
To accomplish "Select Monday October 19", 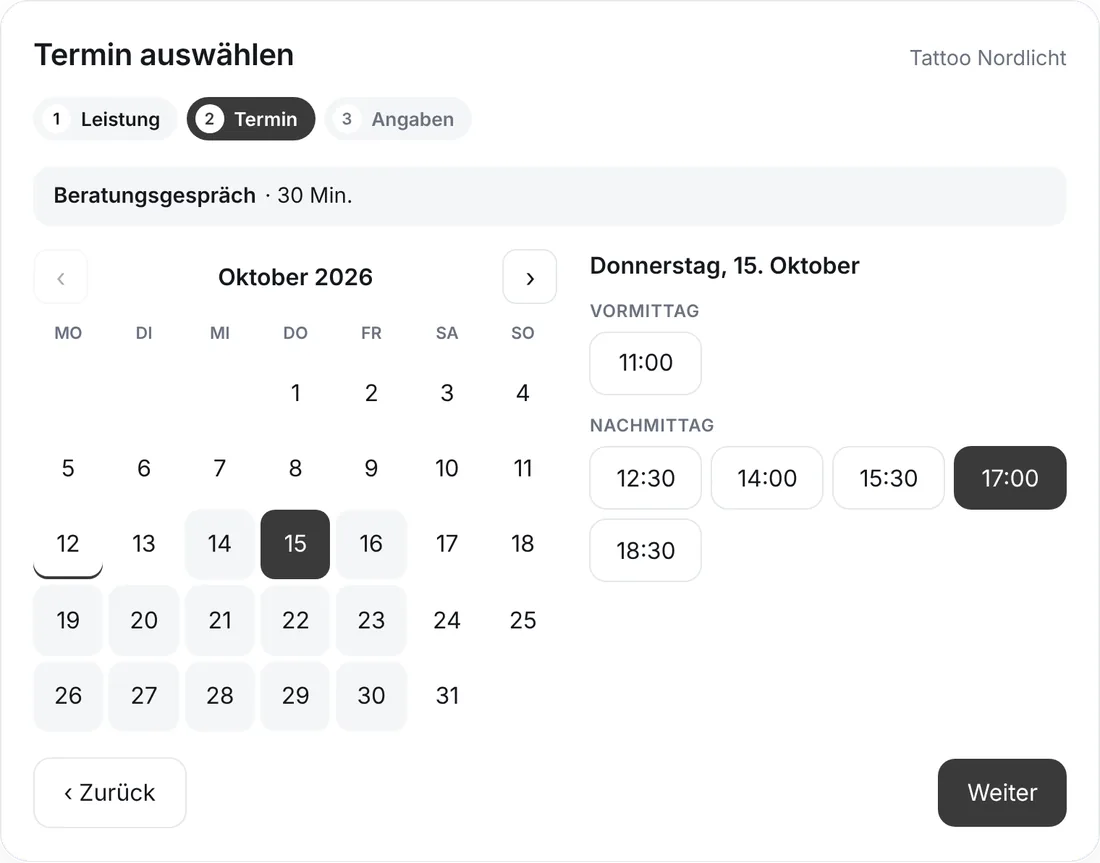I will pos(68,620).
